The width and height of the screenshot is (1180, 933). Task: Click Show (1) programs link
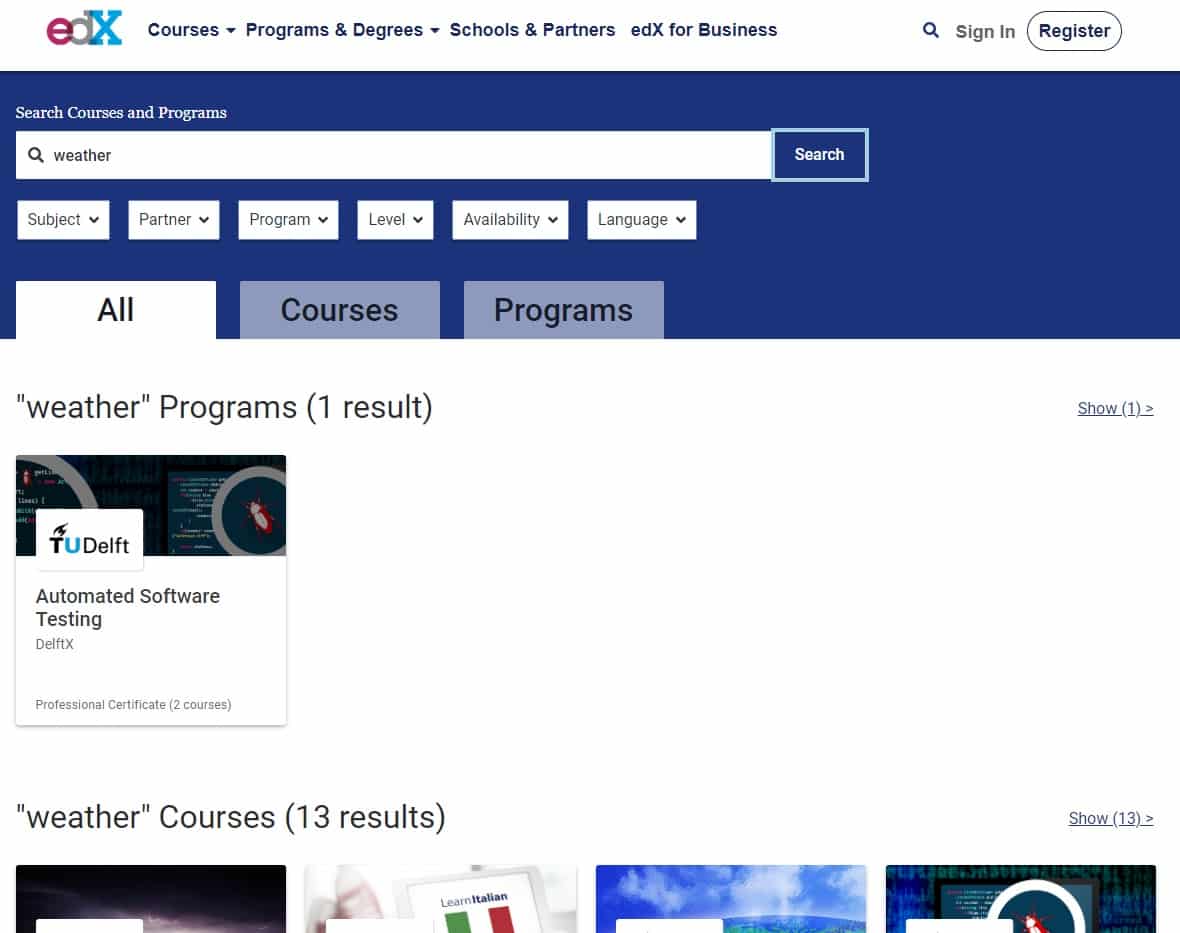pos(1115,409)
